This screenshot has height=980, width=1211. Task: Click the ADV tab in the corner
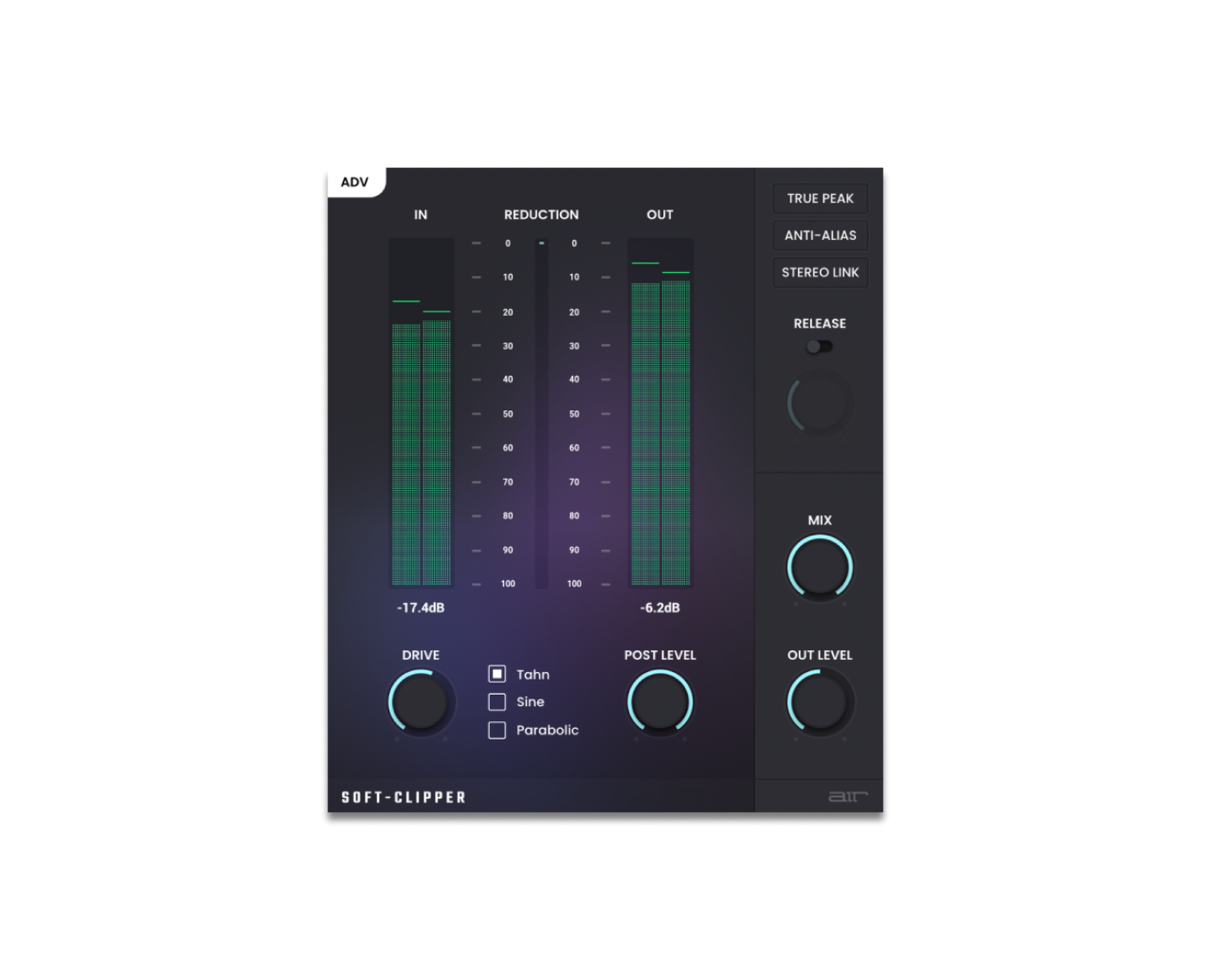click(355, 182)
